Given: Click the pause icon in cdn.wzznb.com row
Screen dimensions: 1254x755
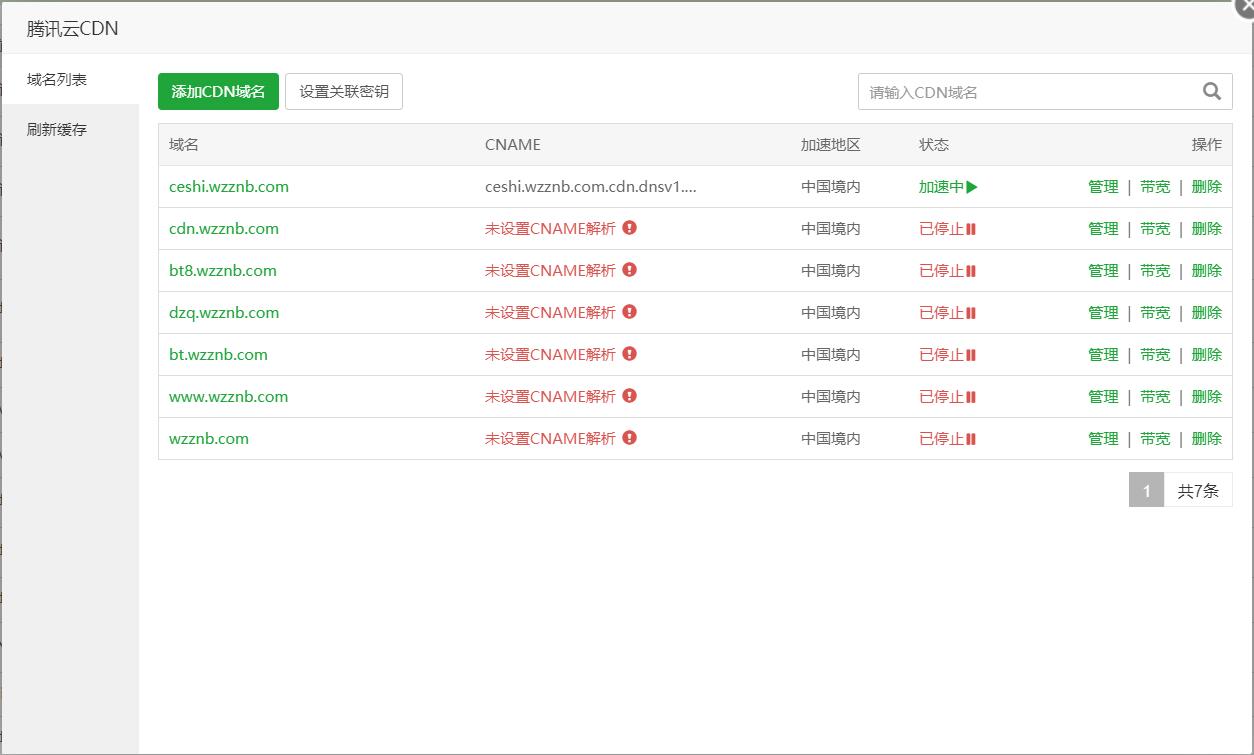Looking at the screenshot, I should click(x=971, y=229).
